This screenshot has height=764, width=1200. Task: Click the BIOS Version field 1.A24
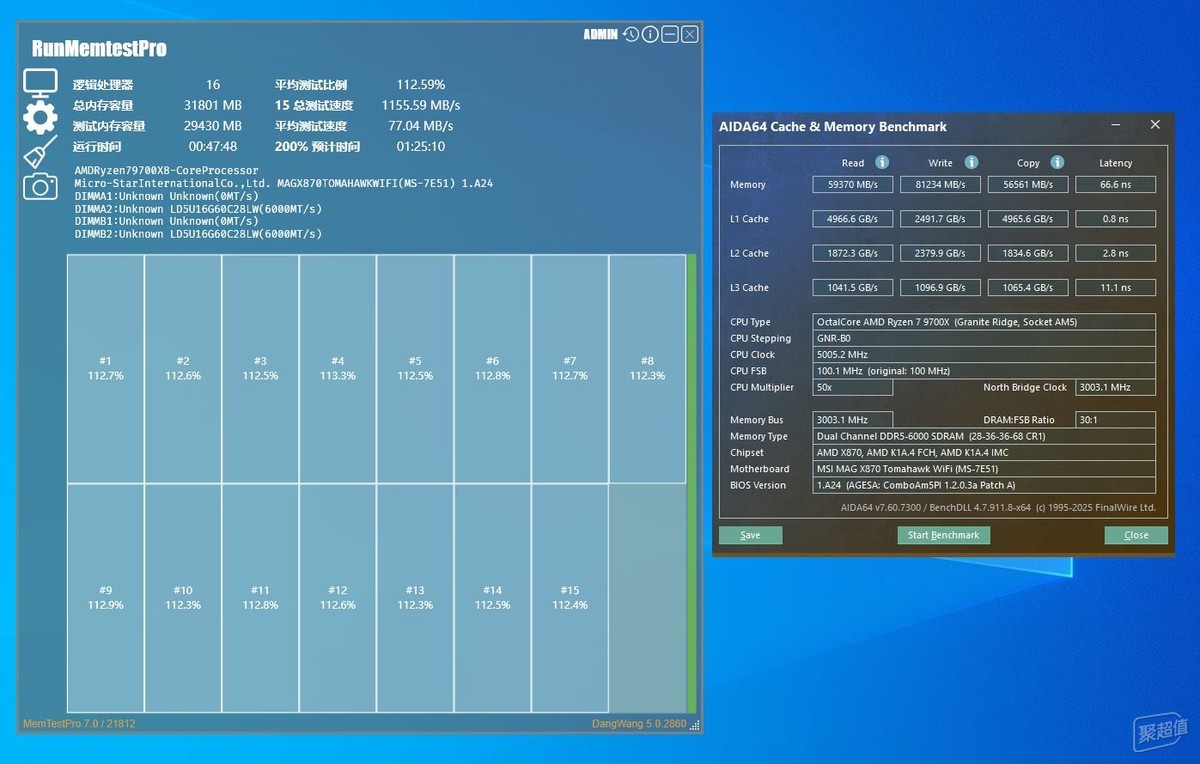pyautogui.click(x=985, y=485)
